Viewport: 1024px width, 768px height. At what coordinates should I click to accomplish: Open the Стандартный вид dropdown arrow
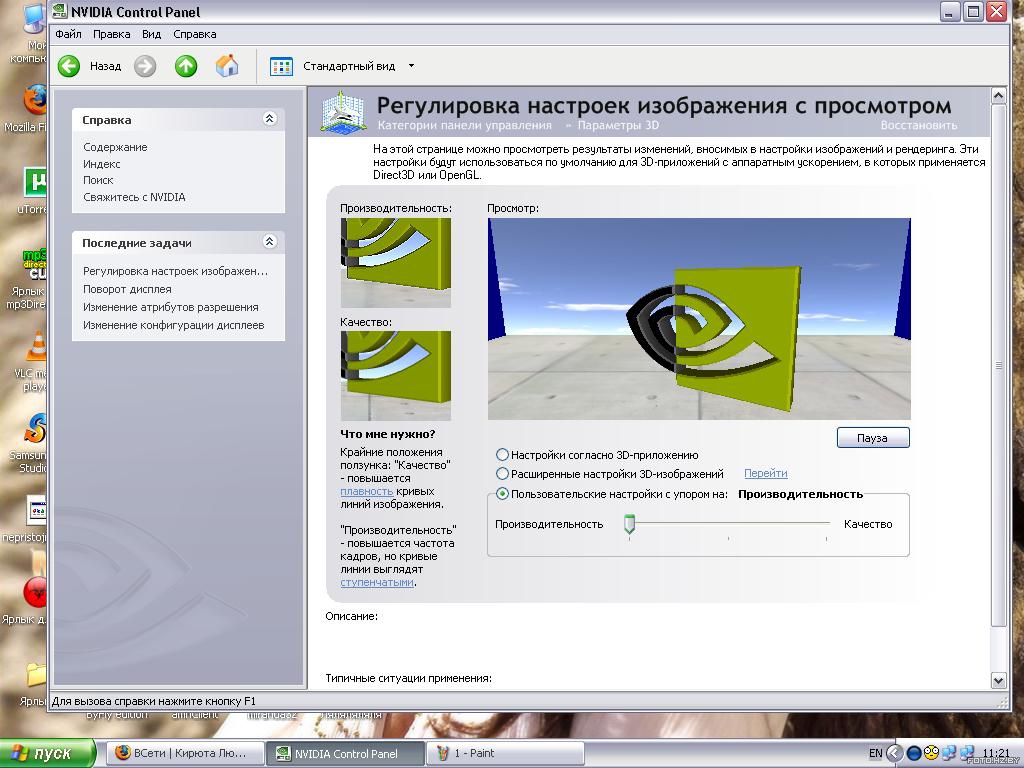point(411,66)
